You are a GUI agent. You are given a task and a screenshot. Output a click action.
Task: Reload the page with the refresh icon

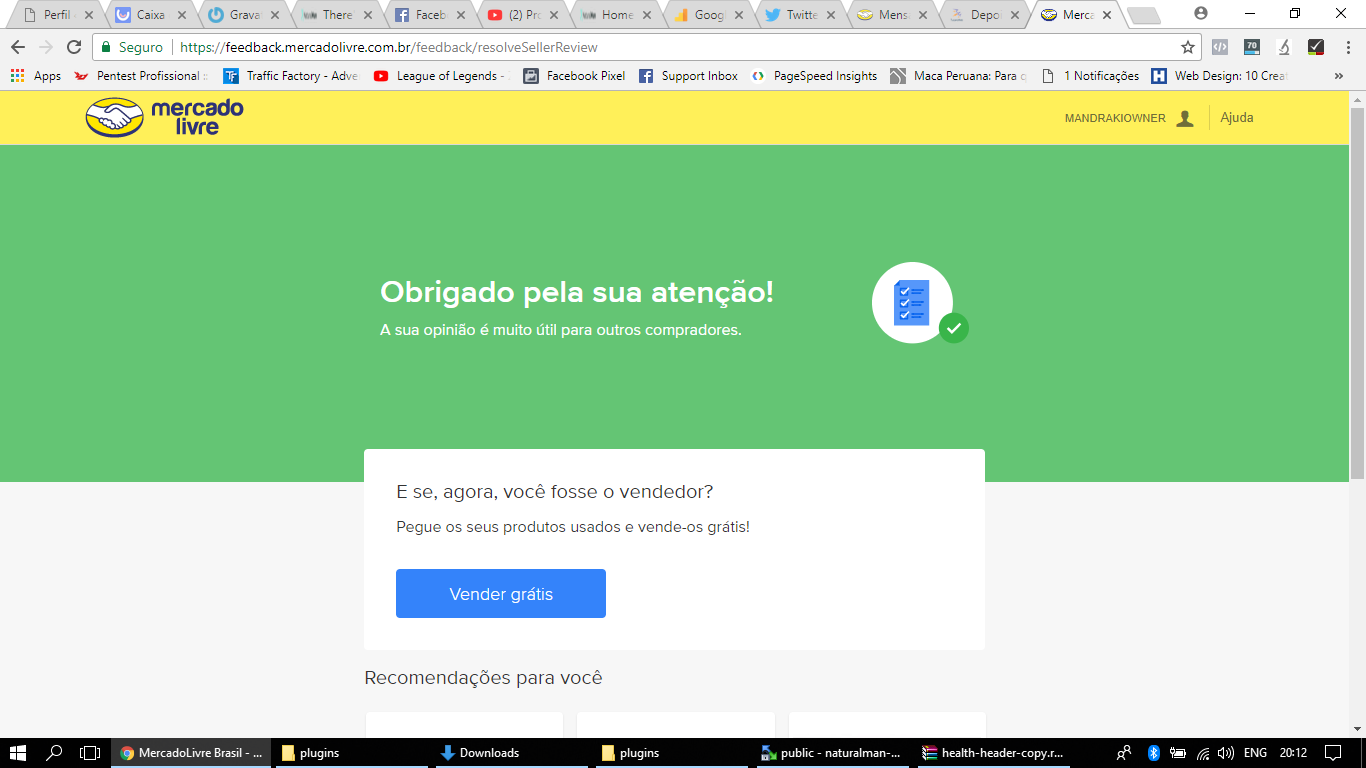(74, 47)
